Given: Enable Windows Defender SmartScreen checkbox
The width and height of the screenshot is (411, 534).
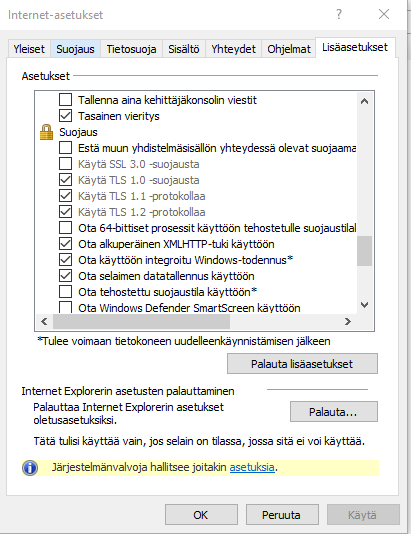Looking at the screenshot, I should click(x=65, y=307).
